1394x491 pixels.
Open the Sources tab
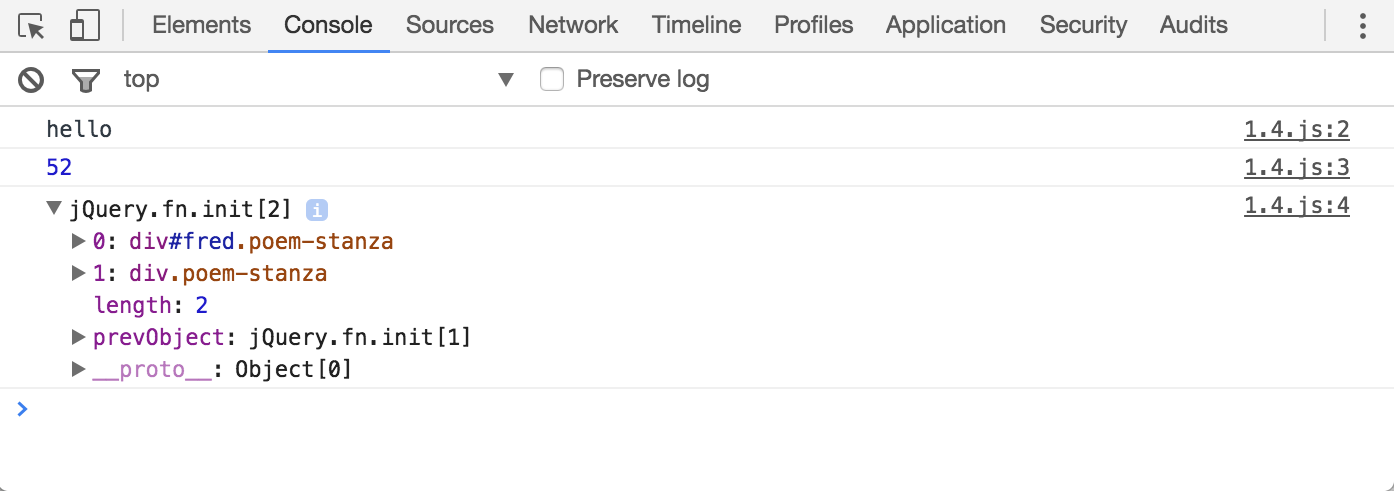point(450,26)
